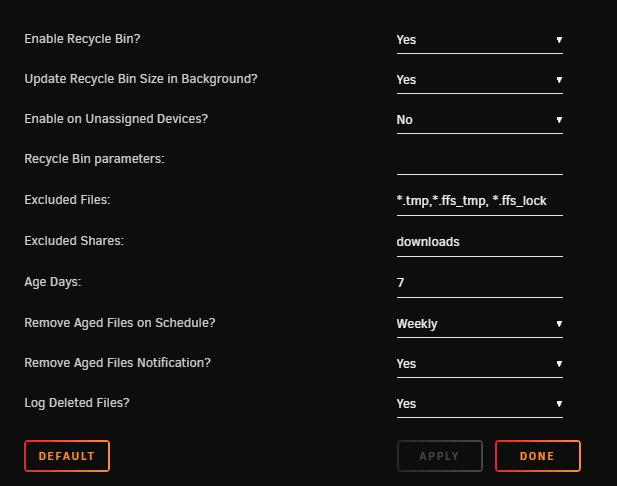Click arrow icon on Log Deleted Files selector
617x486 pixels.
coord(559,404)
